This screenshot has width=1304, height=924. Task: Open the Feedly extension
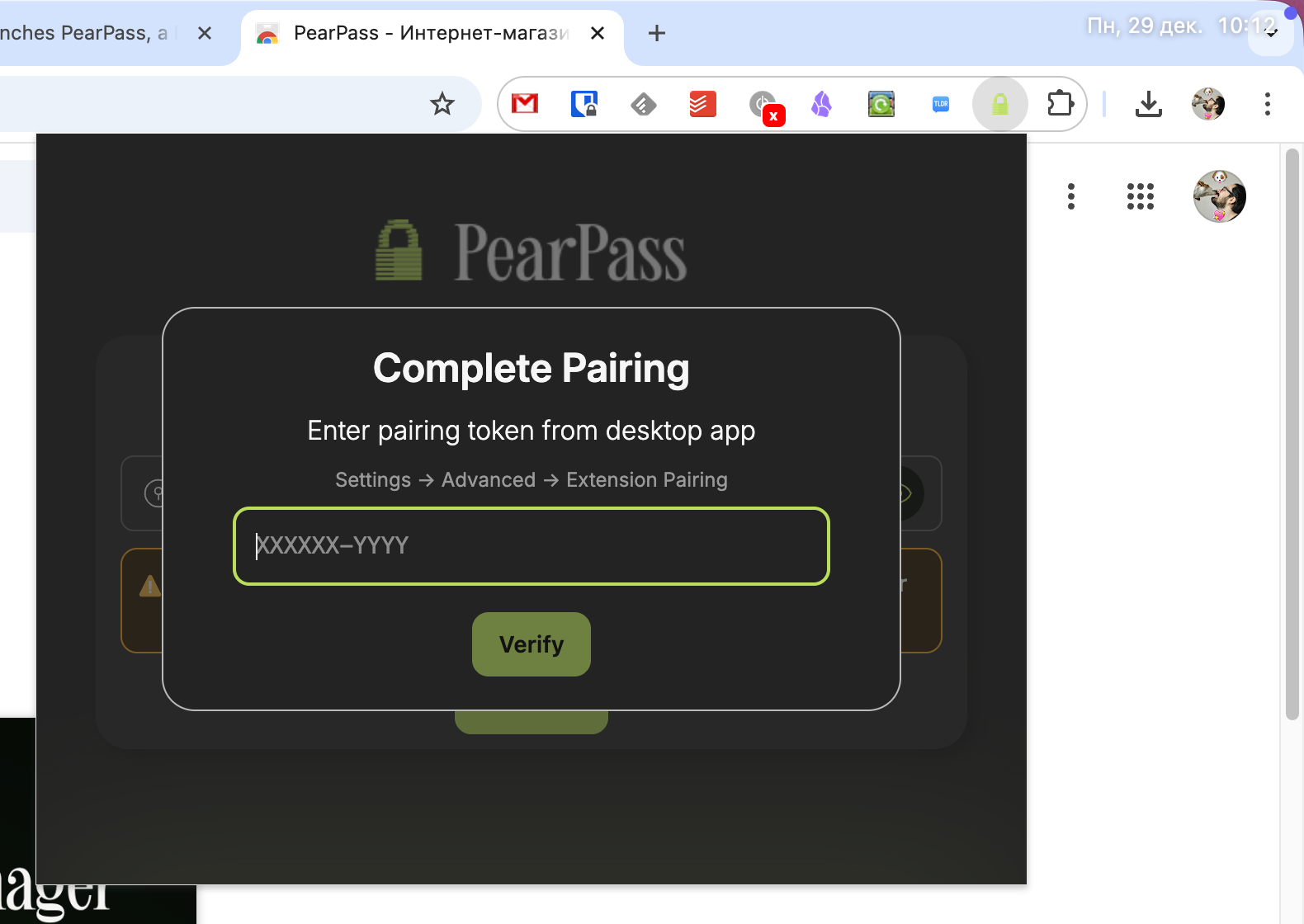click(x=644, y=104)
